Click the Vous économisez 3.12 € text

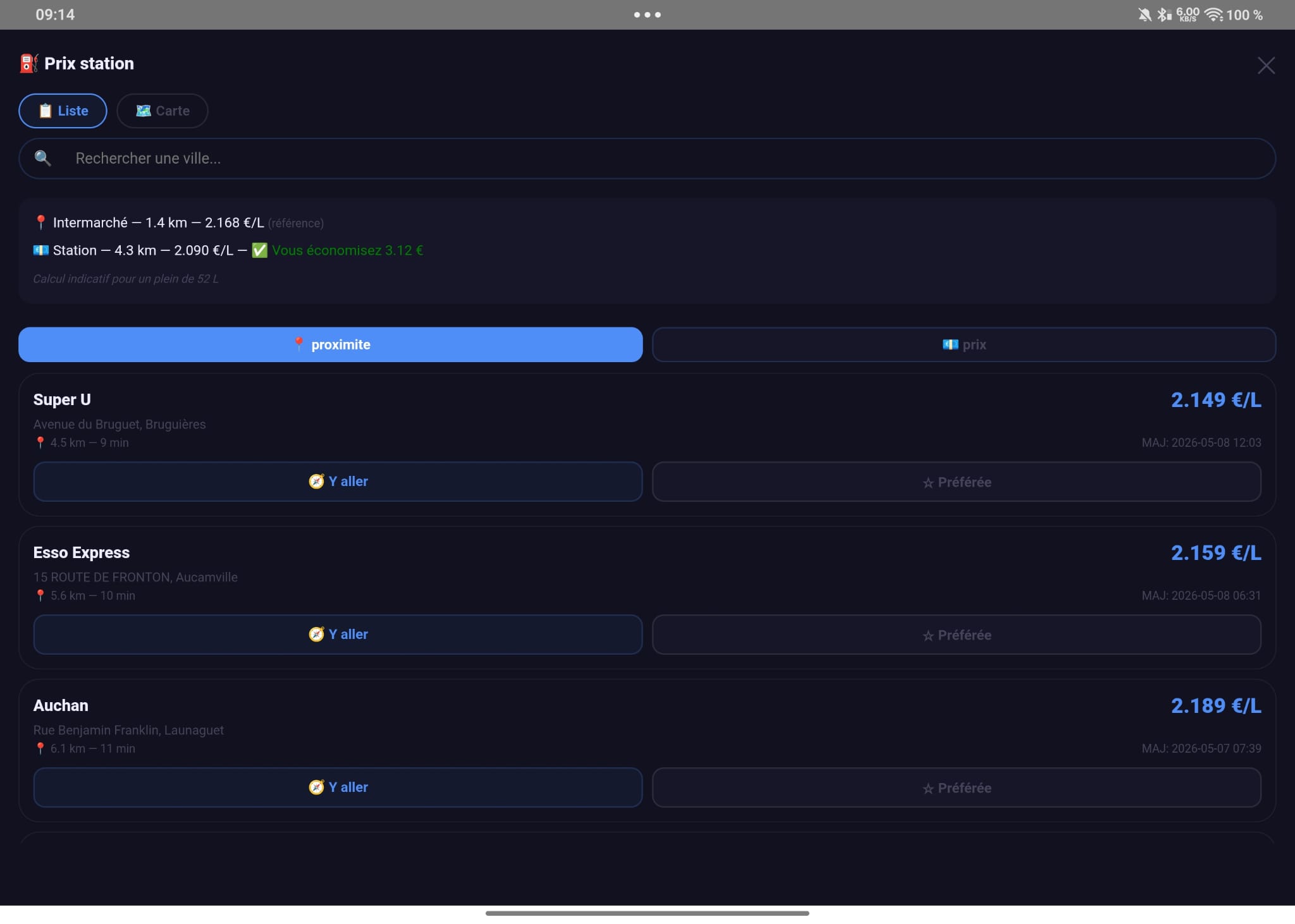pyautogui.click(x=348, y=250)
